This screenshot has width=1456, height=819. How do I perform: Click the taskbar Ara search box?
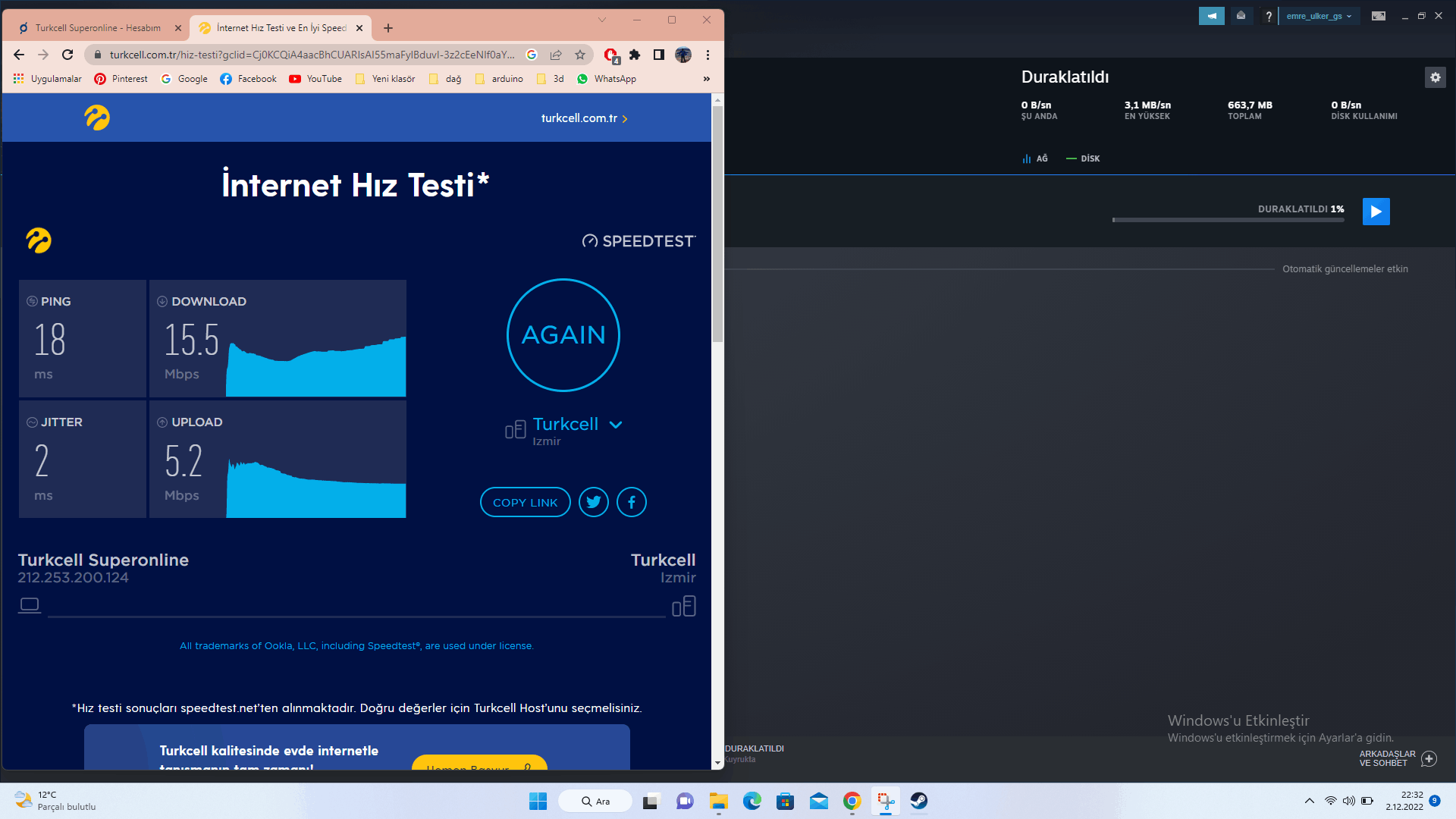pos(595,801)
